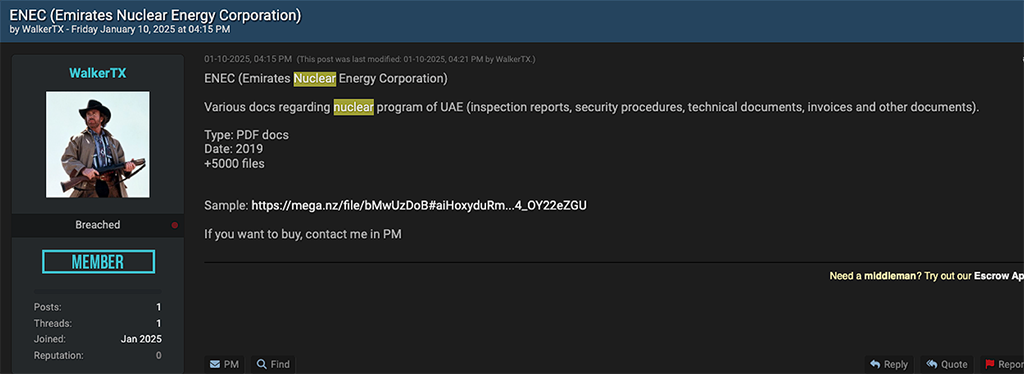
Task: Click the red offline status dot
Action: [x=174, y=225]
